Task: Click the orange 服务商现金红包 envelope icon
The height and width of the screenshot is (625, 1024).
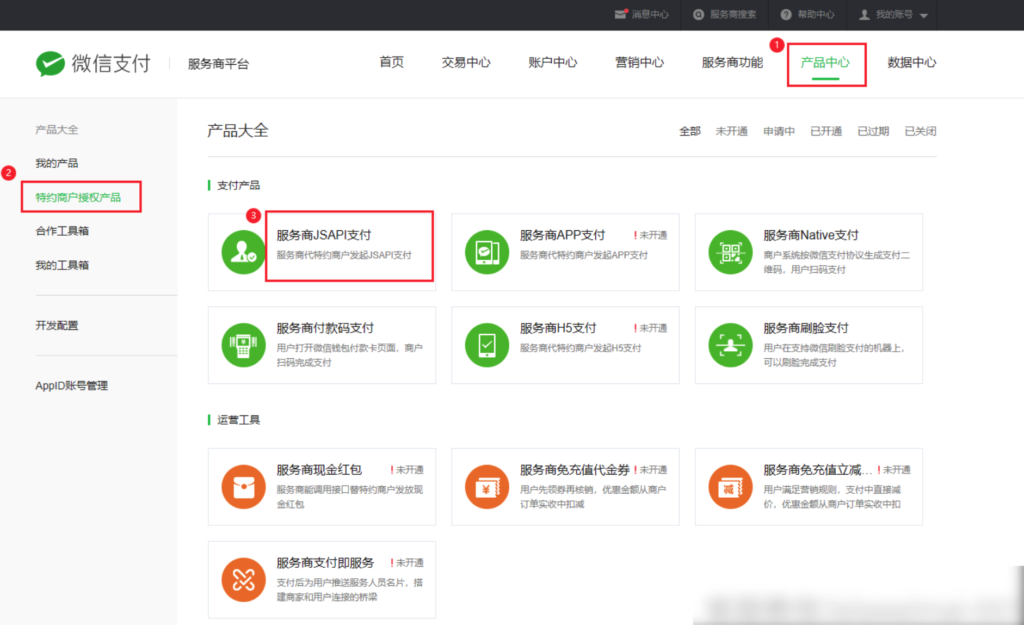Action: point(243,486)
